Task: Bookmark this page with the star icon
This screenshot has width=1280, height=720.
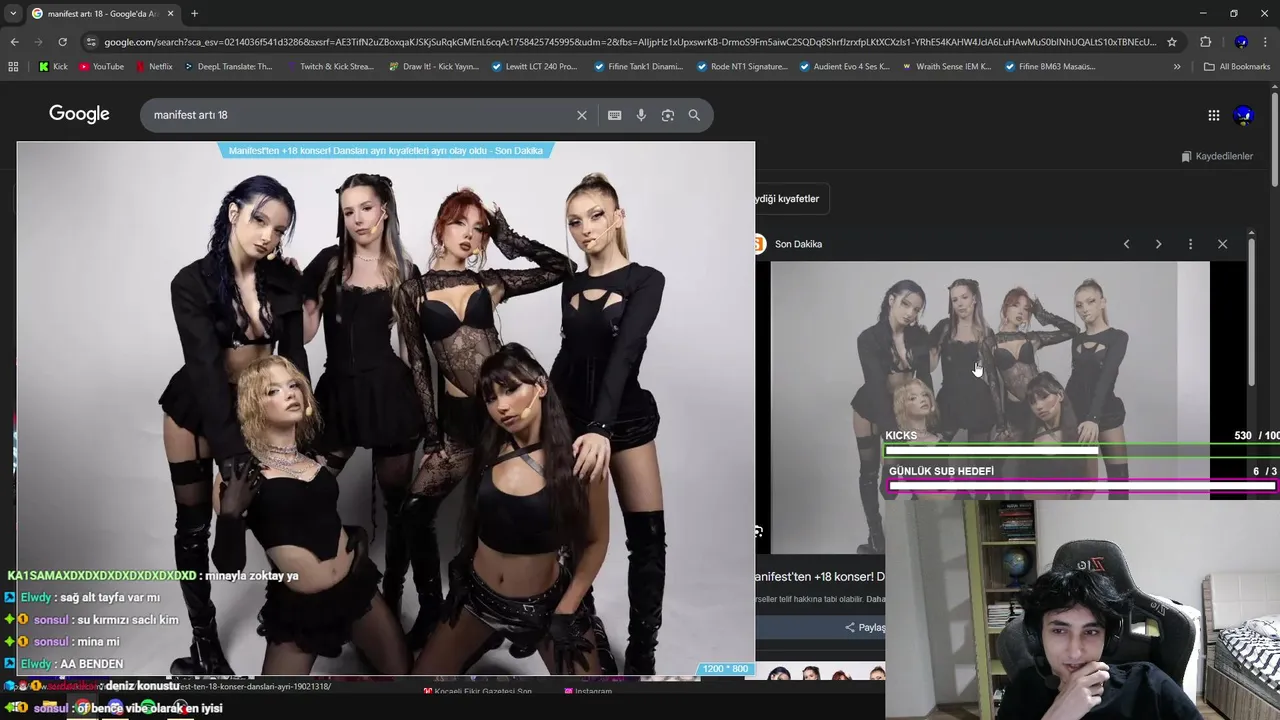Action: (x=1172, y=42)
